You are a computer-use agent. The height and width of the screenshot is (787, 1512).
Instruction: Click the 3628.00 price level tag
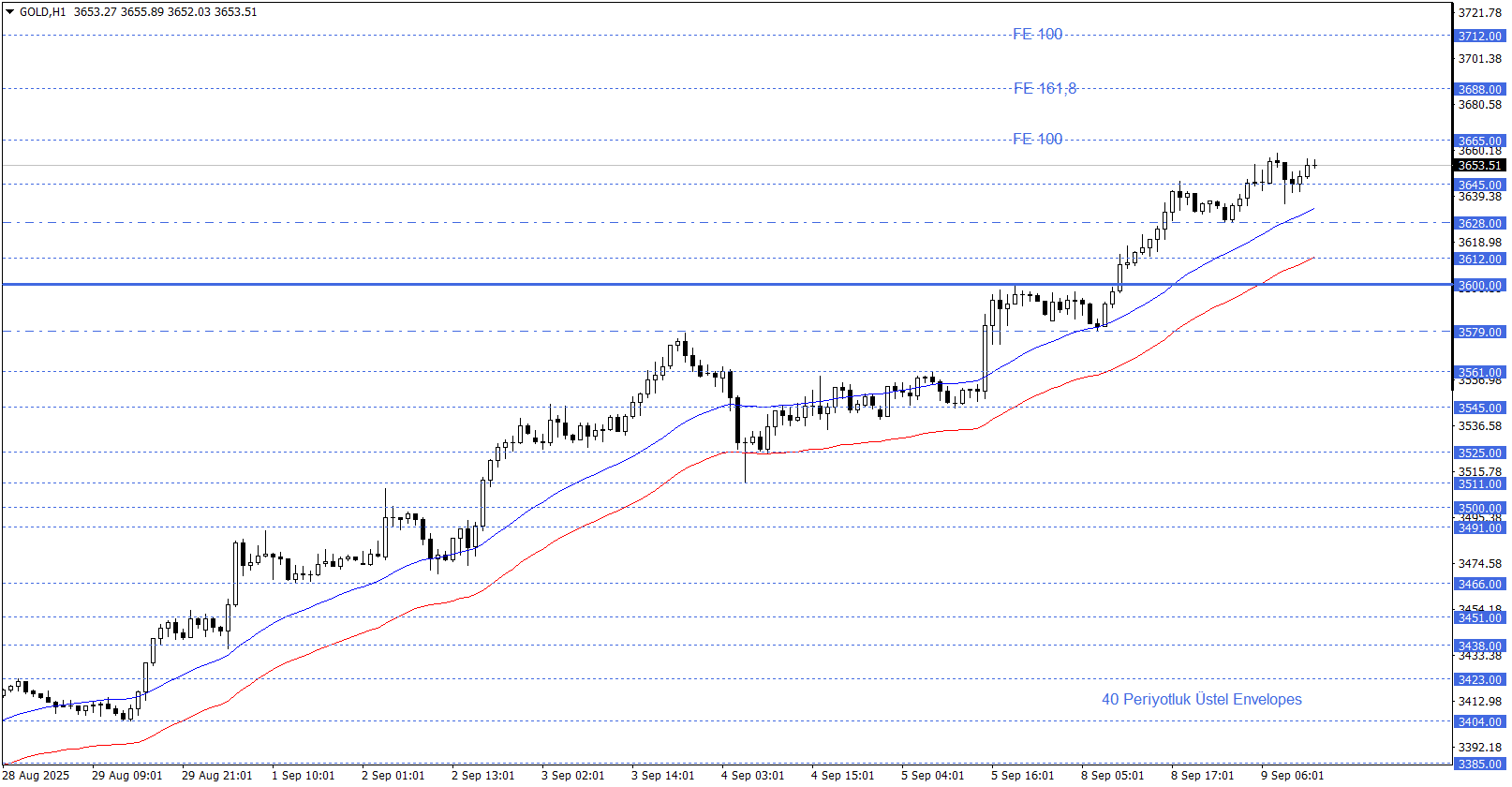point(1480,223)
